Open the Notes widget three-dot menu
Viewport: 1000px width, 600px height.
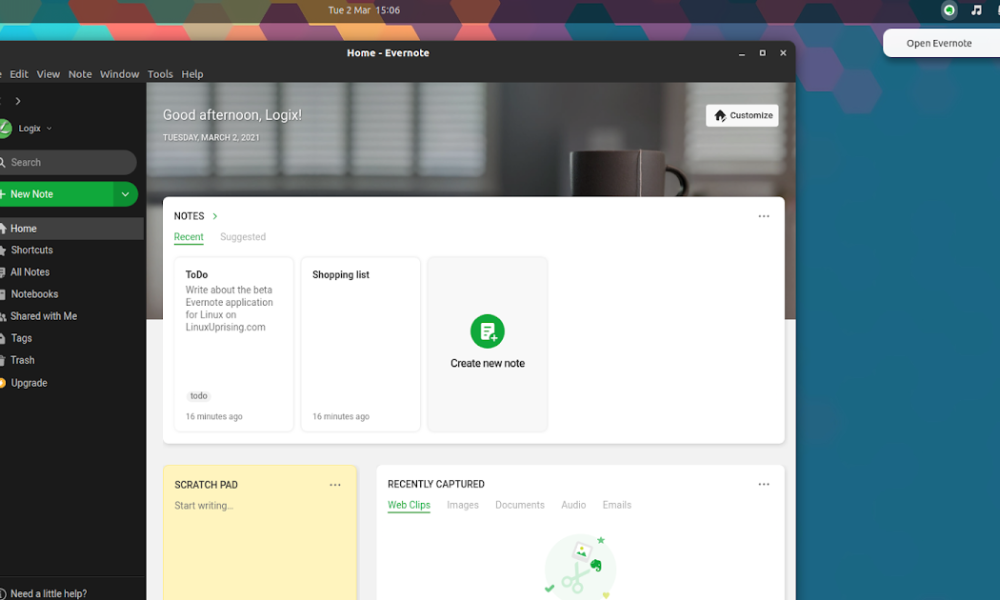coord(763,216)
